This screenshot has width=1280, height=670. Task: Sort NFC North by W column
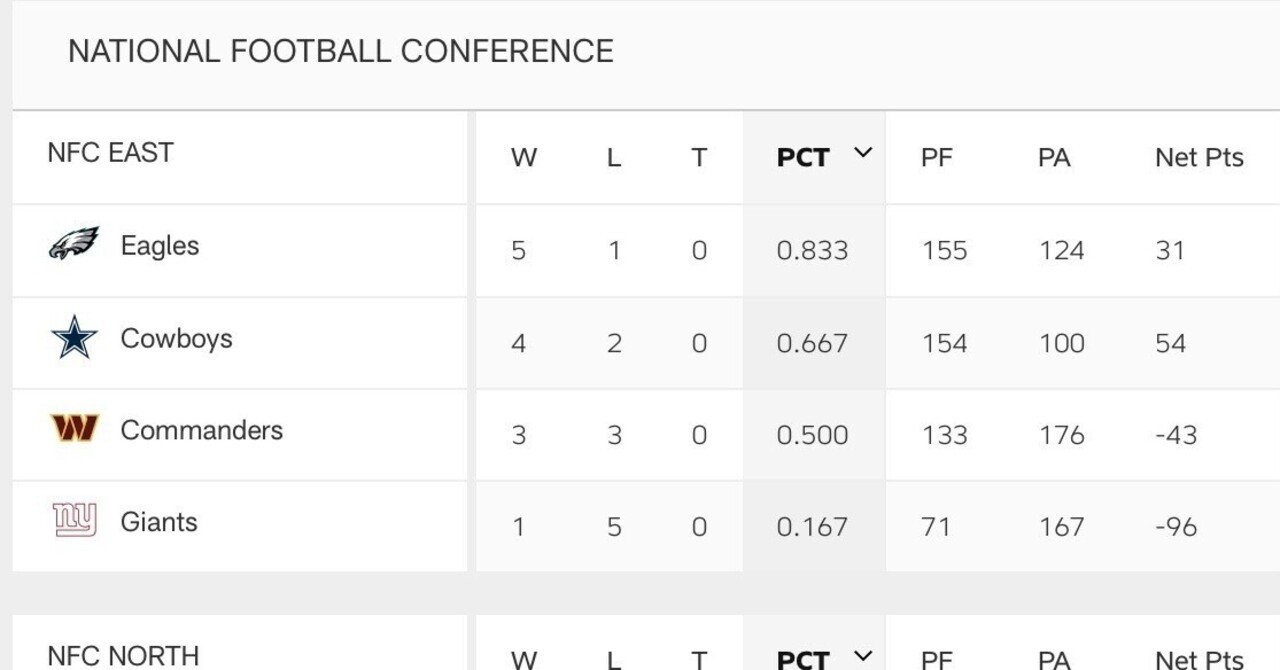click(x=524, y=659)
